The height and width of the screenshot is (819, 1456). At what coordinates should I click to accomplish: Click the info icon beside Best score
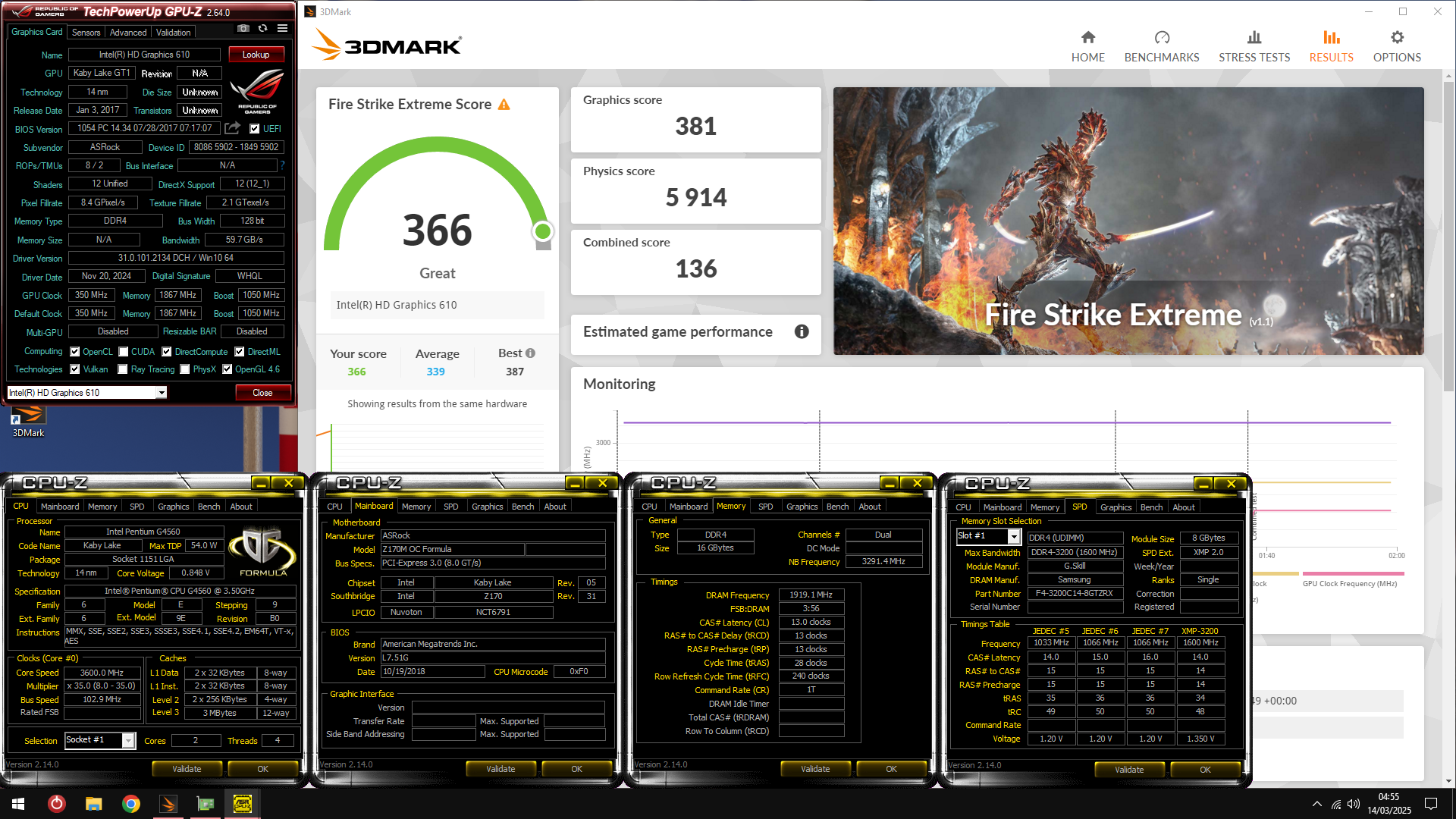(x=530, y=353)
